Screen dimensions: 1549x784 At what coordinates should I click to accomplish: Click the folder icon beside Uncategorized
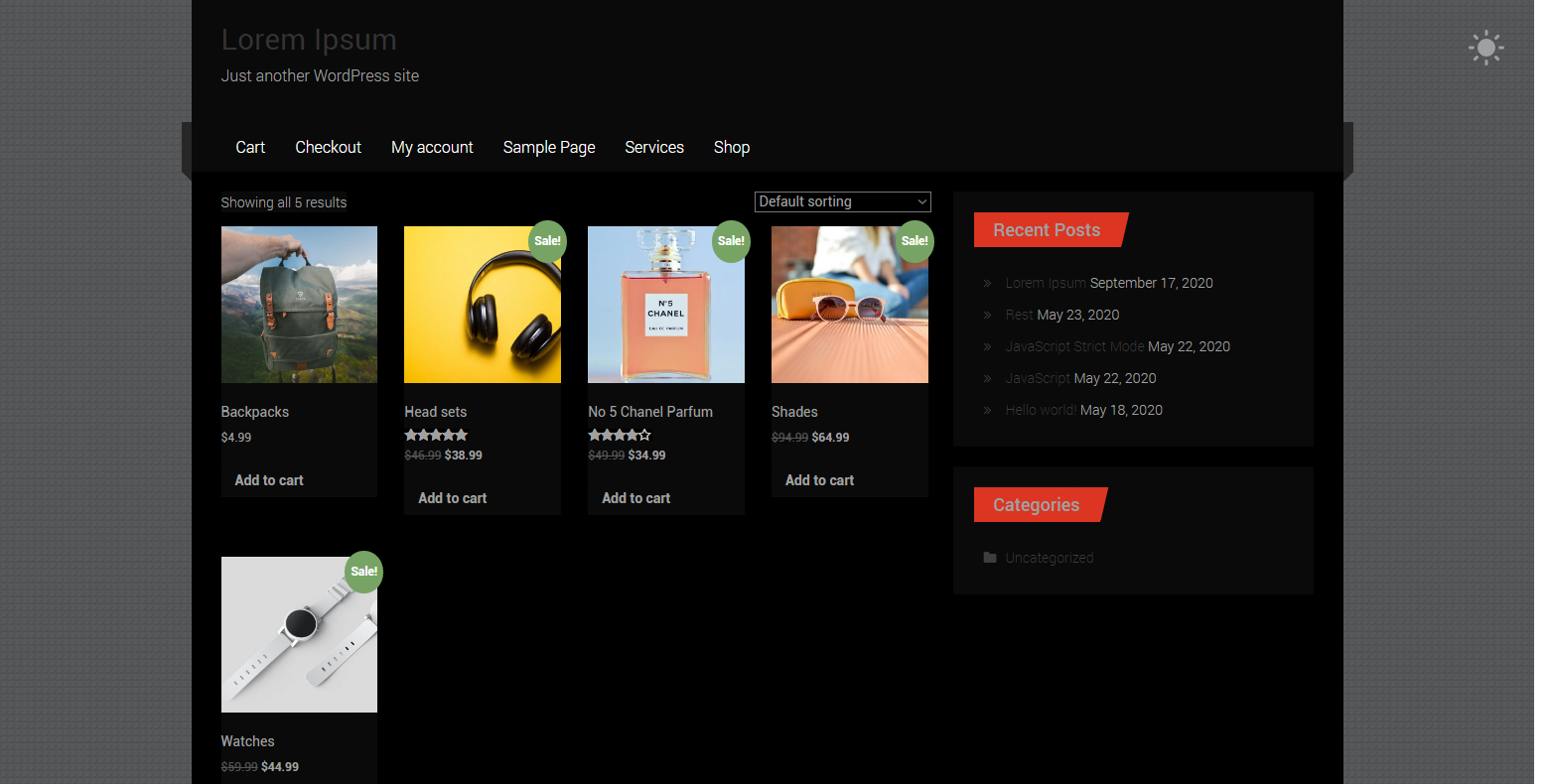[x=989, y=558]
